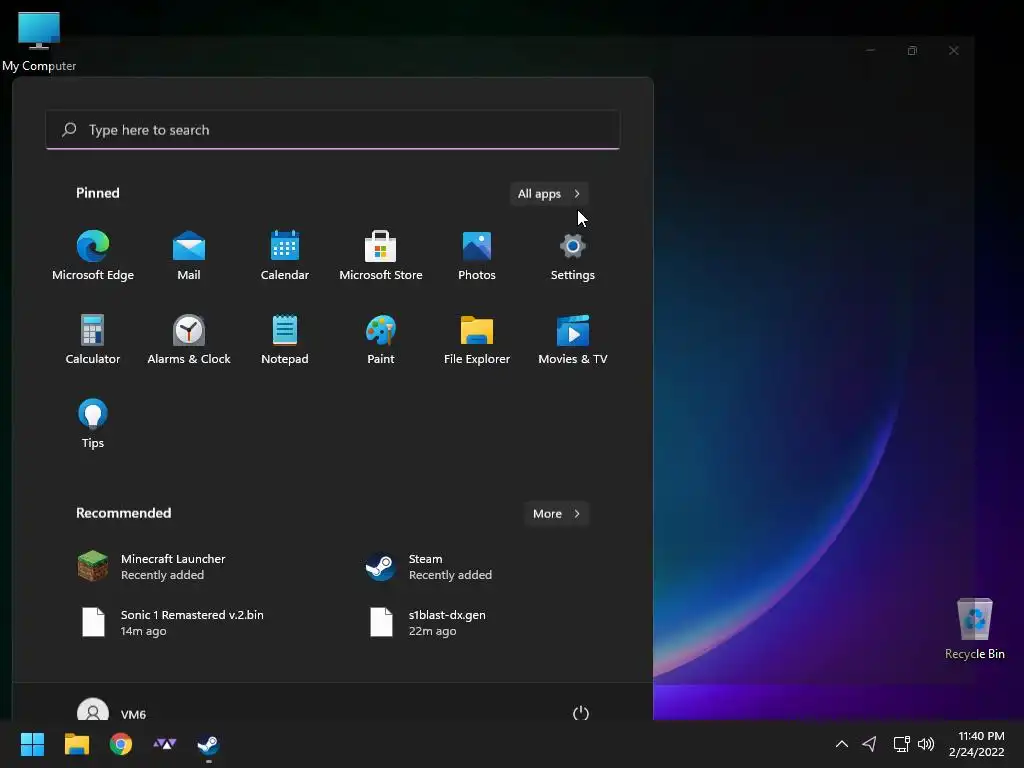Open the purple triangles taskbar app
Screen dimensions: 1024x768
165,744
